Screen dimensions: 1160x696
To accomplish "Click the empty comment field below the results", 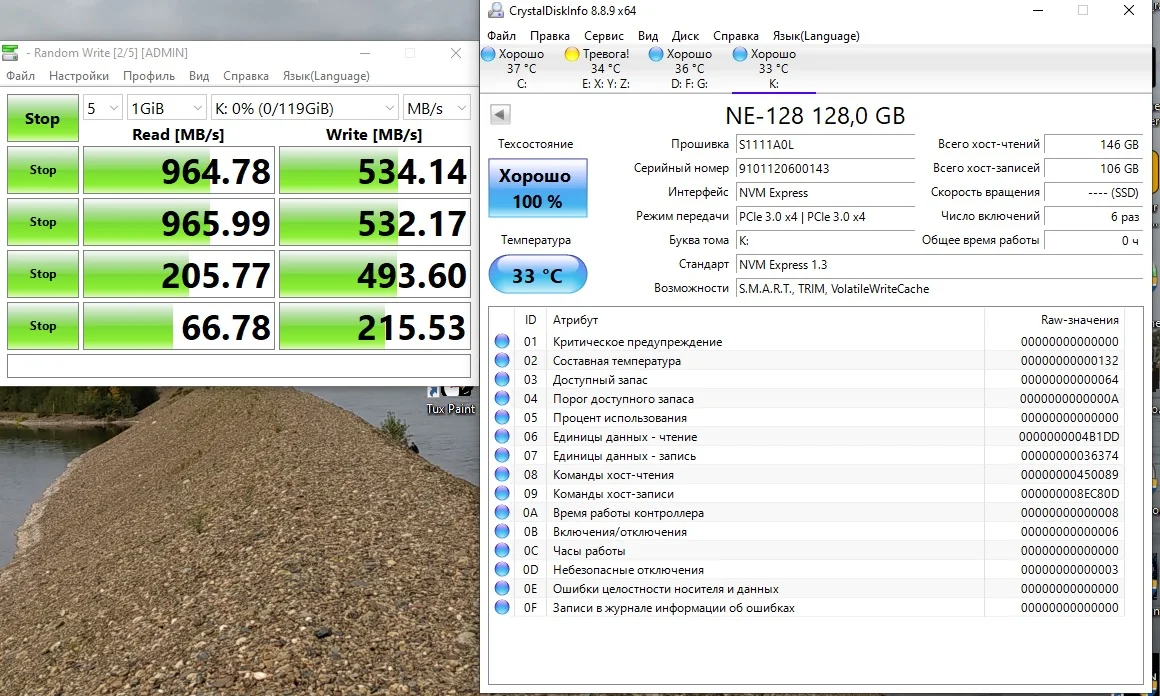I will click(238, 366).
